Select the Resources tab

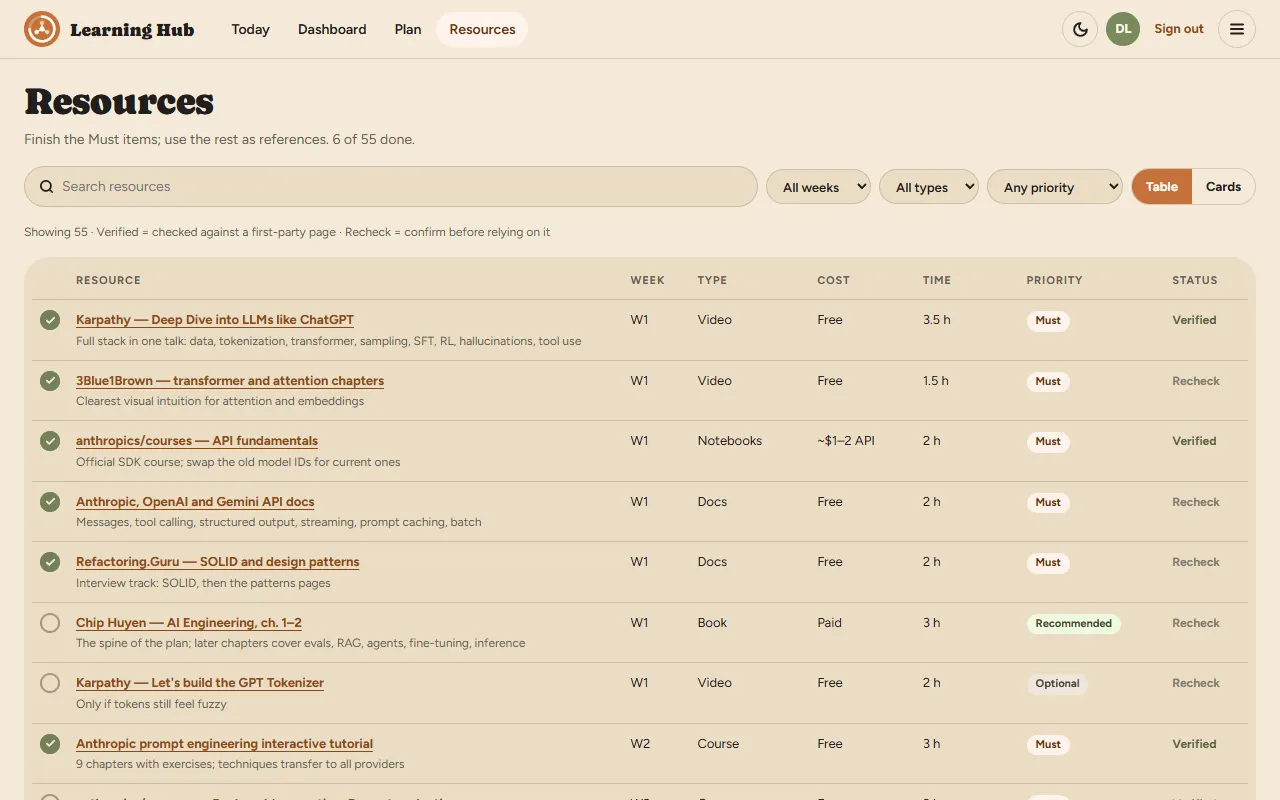[x=482, y=29]
